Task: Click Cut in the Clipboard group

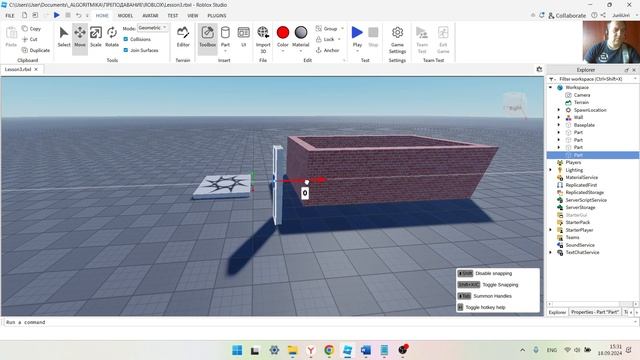Action: click(x=30, y=39)
